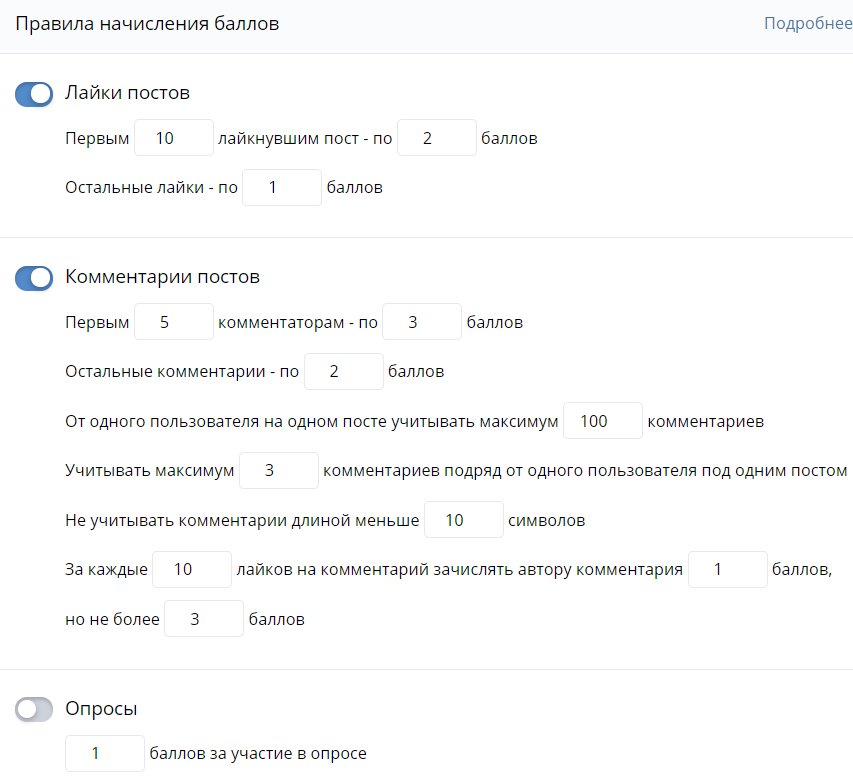Edit points for first likers field
The width and height of the screenshot is (853, 779).
[436, 139]
